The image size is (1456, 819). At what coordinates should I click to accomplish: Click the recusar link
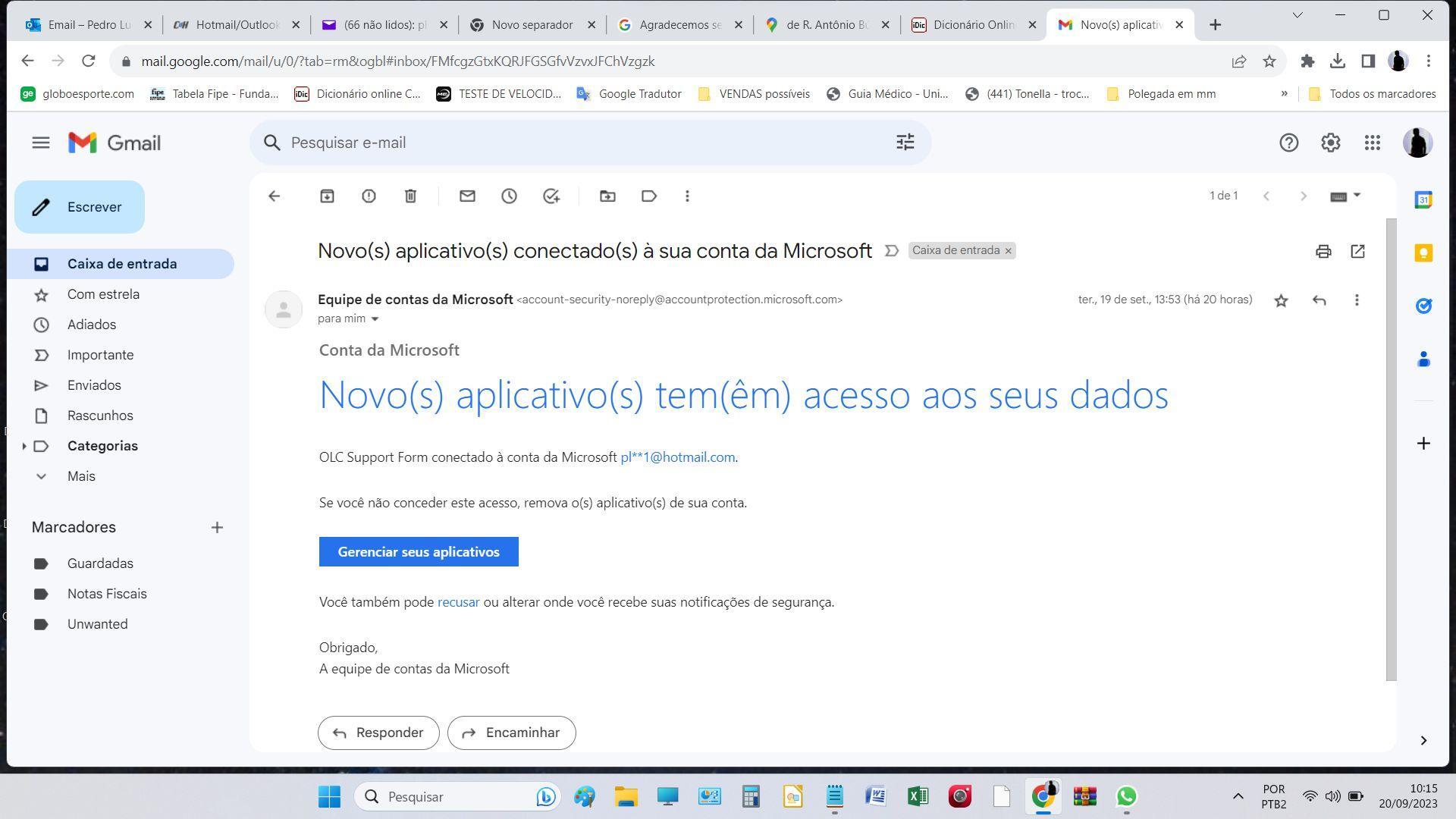[458, 602]
